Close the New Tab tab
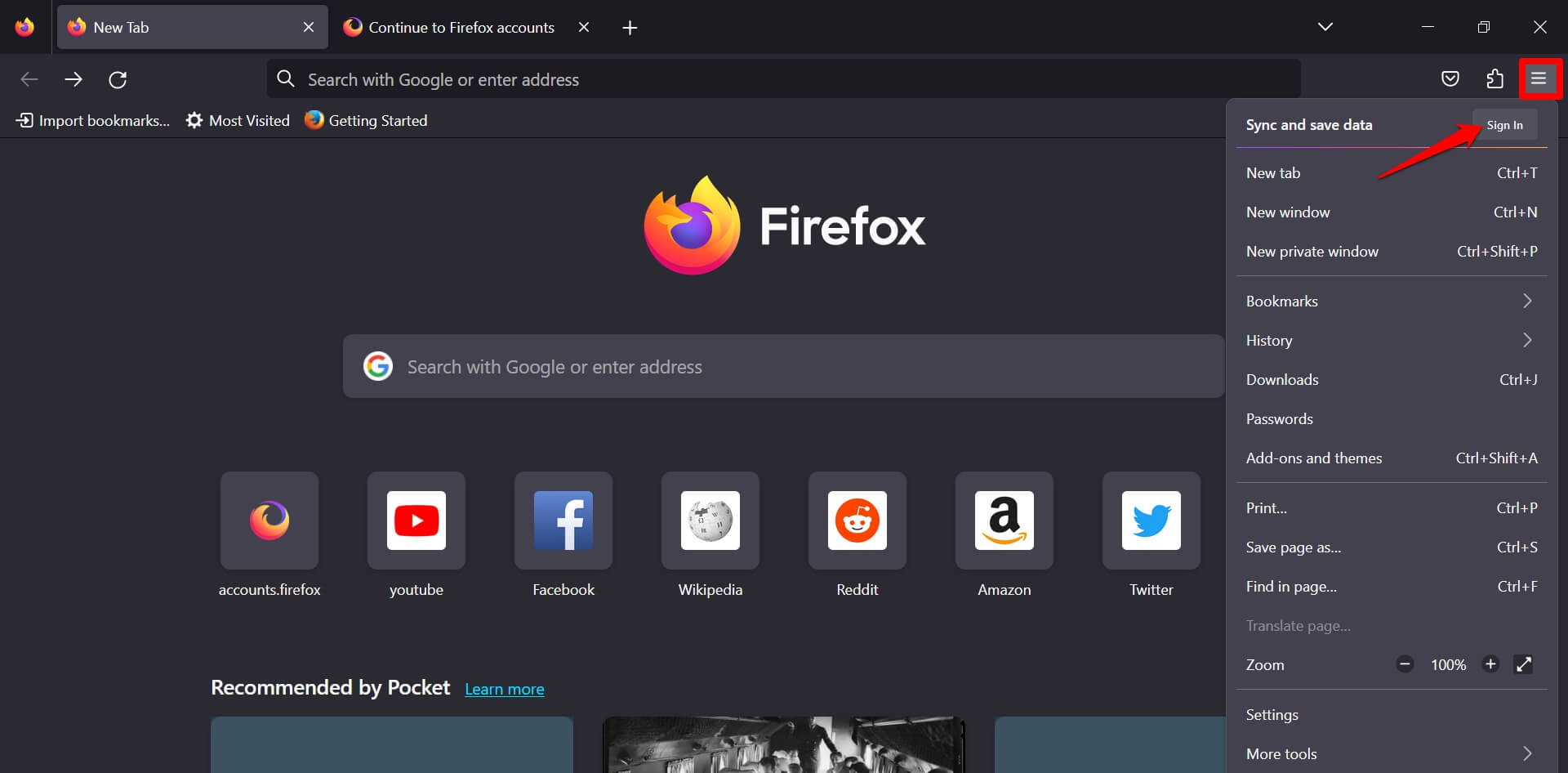Image resolution: width=1568 pixels, height=773 pixels. (309, 27)
